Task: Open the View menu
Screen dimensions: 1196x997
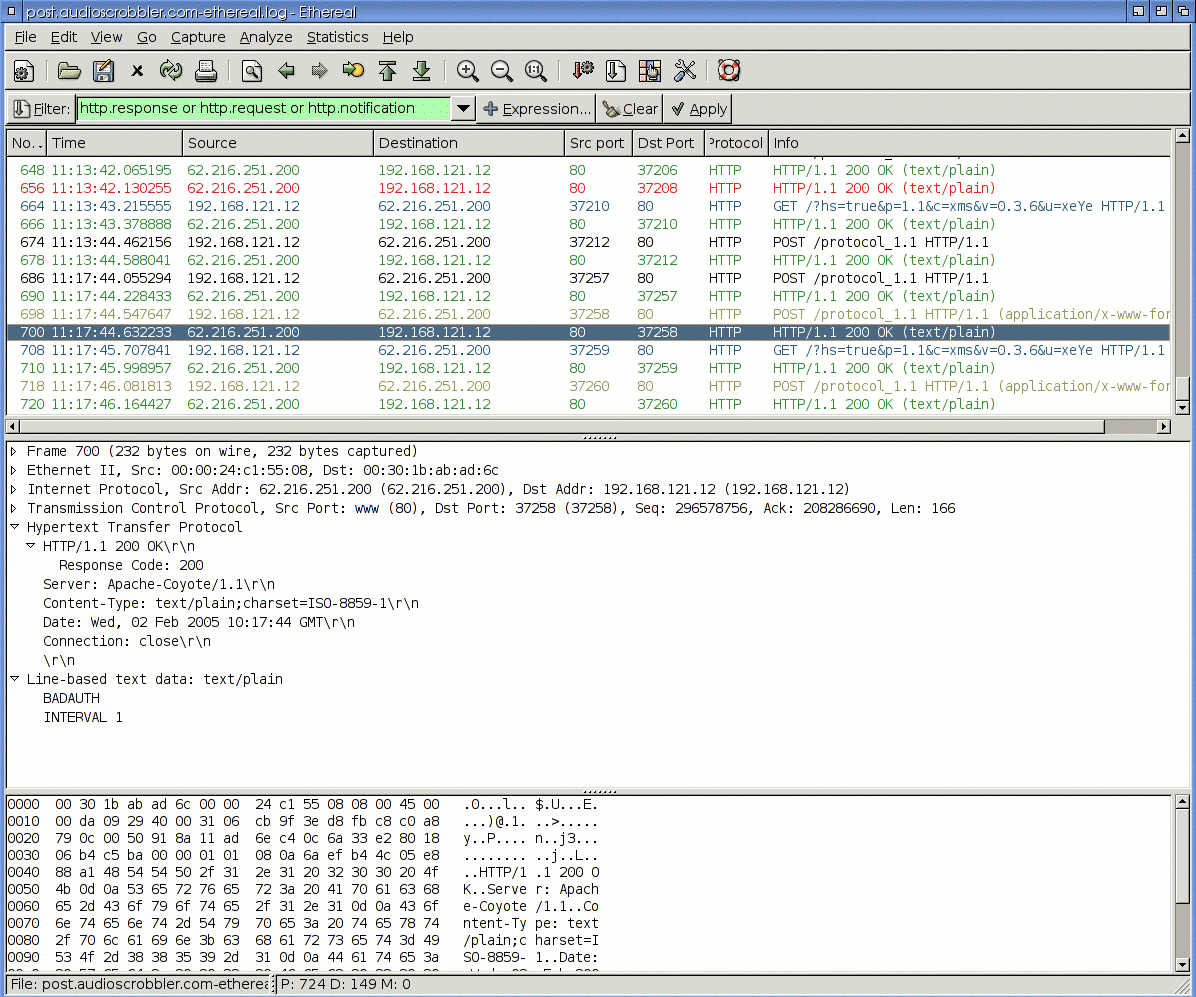Action: point(106,37)
